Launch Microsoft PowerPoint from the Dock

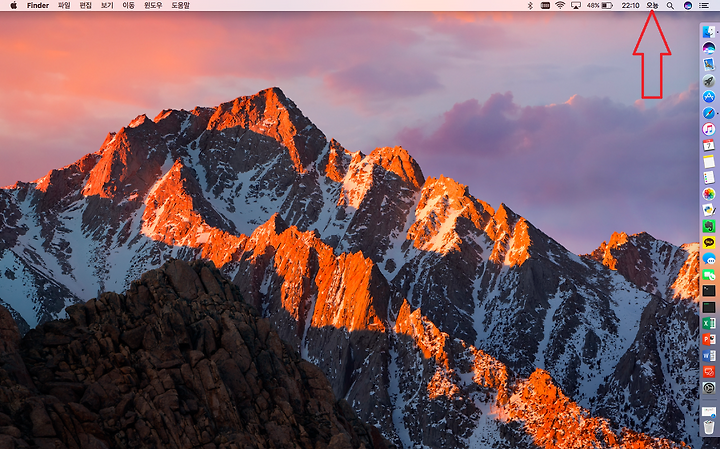[x=709, y=339]
